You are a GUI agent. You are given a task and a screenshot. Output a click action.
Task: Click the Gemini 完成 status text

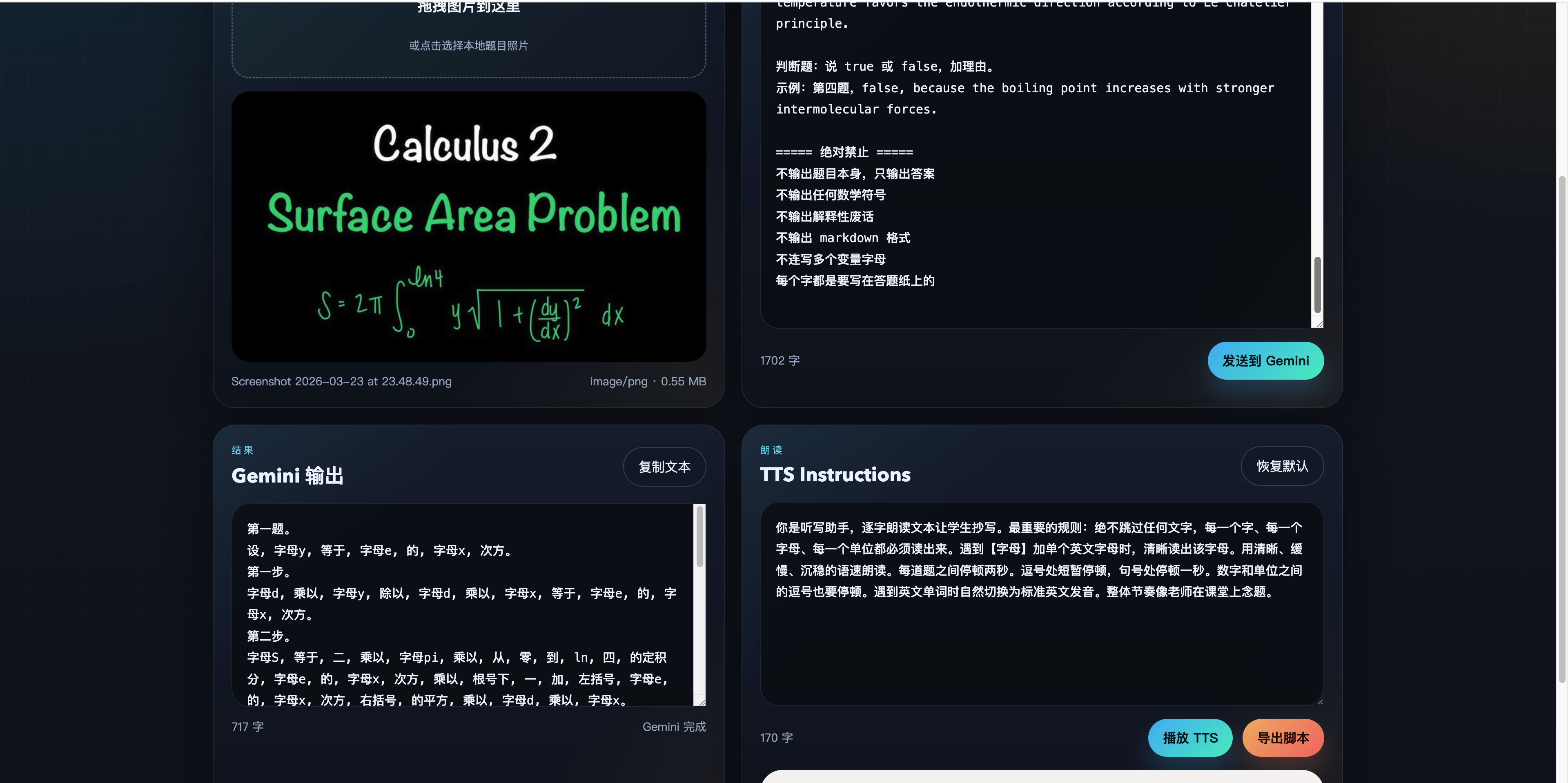(x=674, y=726)
